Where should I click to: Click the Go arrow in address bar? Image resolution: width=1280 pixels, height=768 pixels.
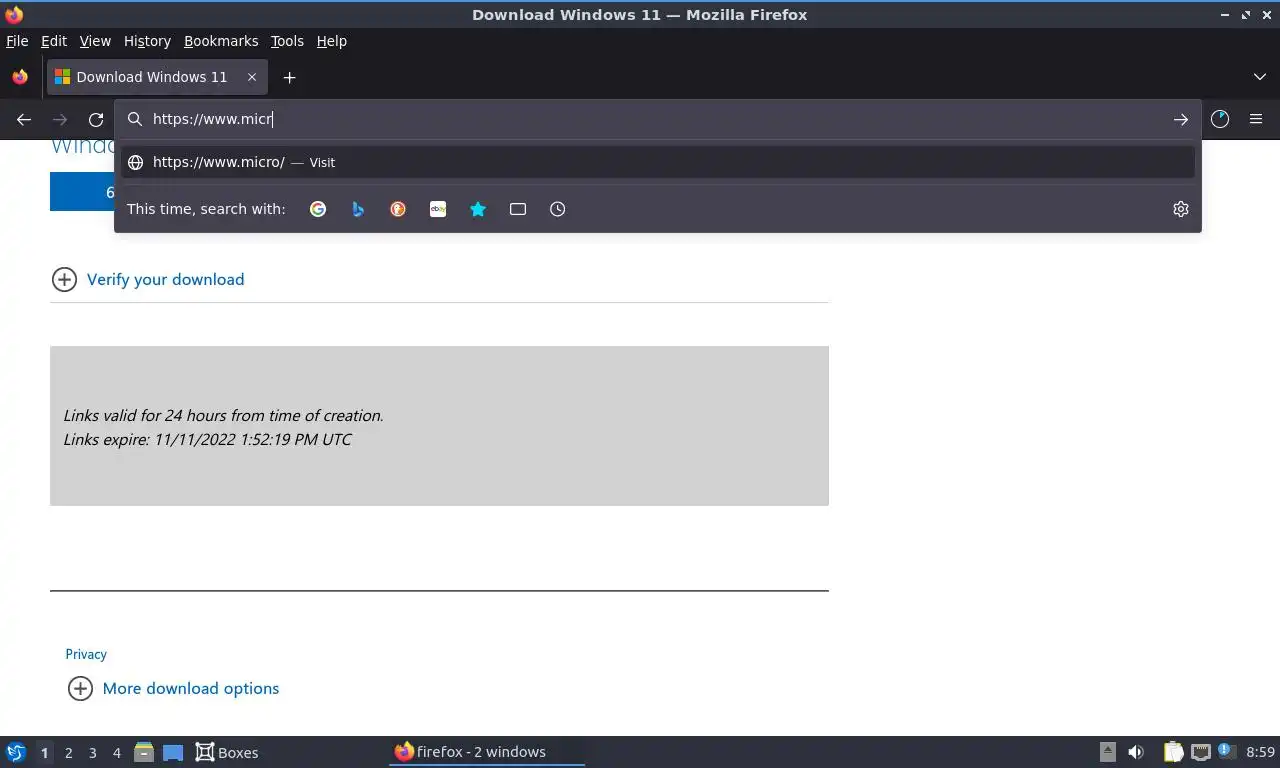pos(1181,119)
